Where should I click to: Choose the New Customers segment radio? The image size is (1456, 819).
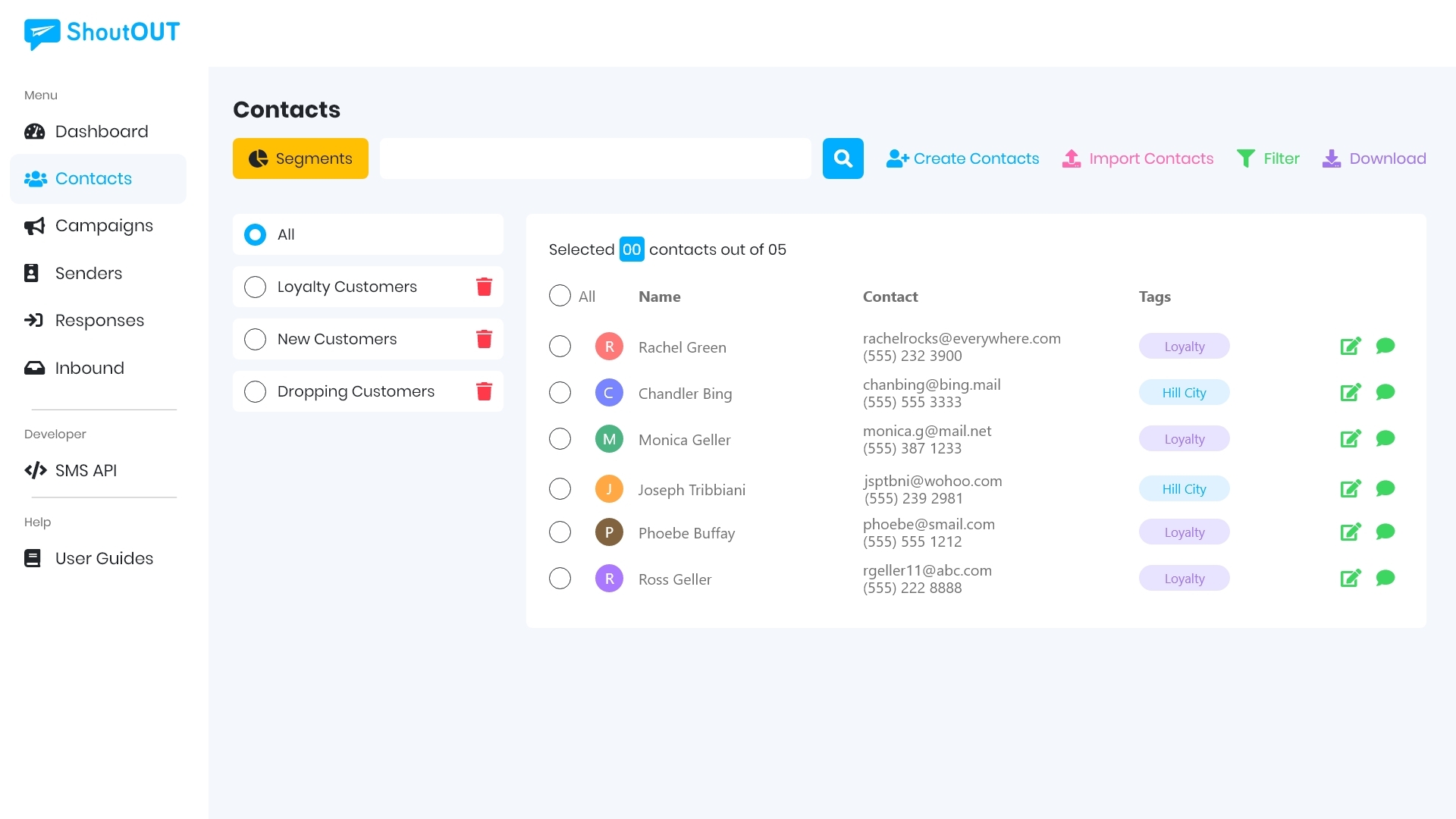pos(256,339)
